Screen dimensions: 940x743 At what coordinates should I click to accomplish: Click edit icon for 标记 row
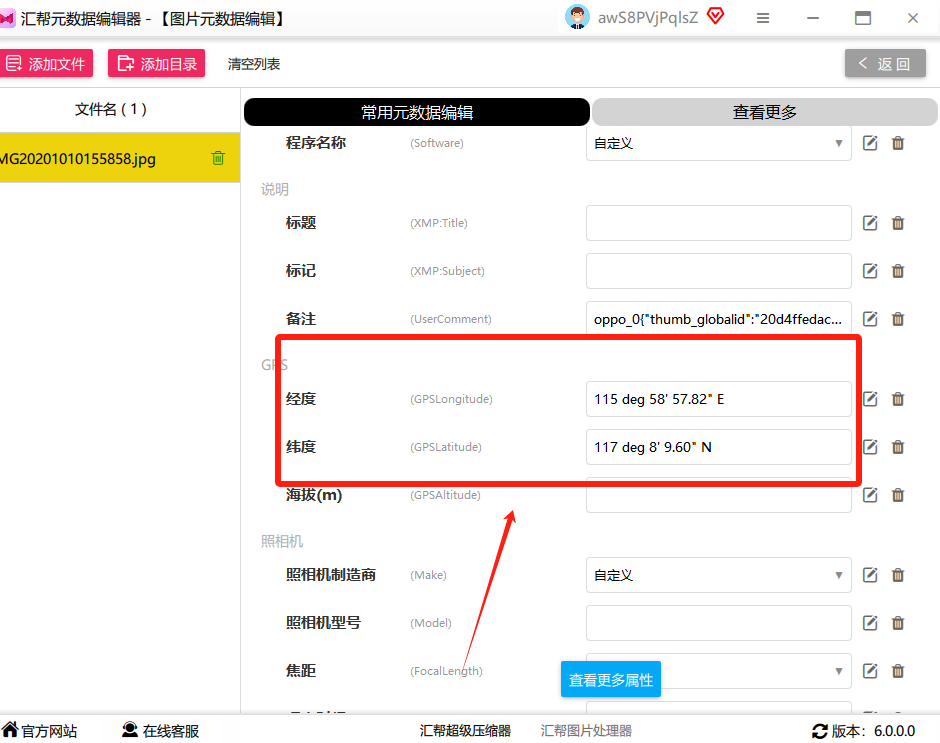tap(870, 271)
